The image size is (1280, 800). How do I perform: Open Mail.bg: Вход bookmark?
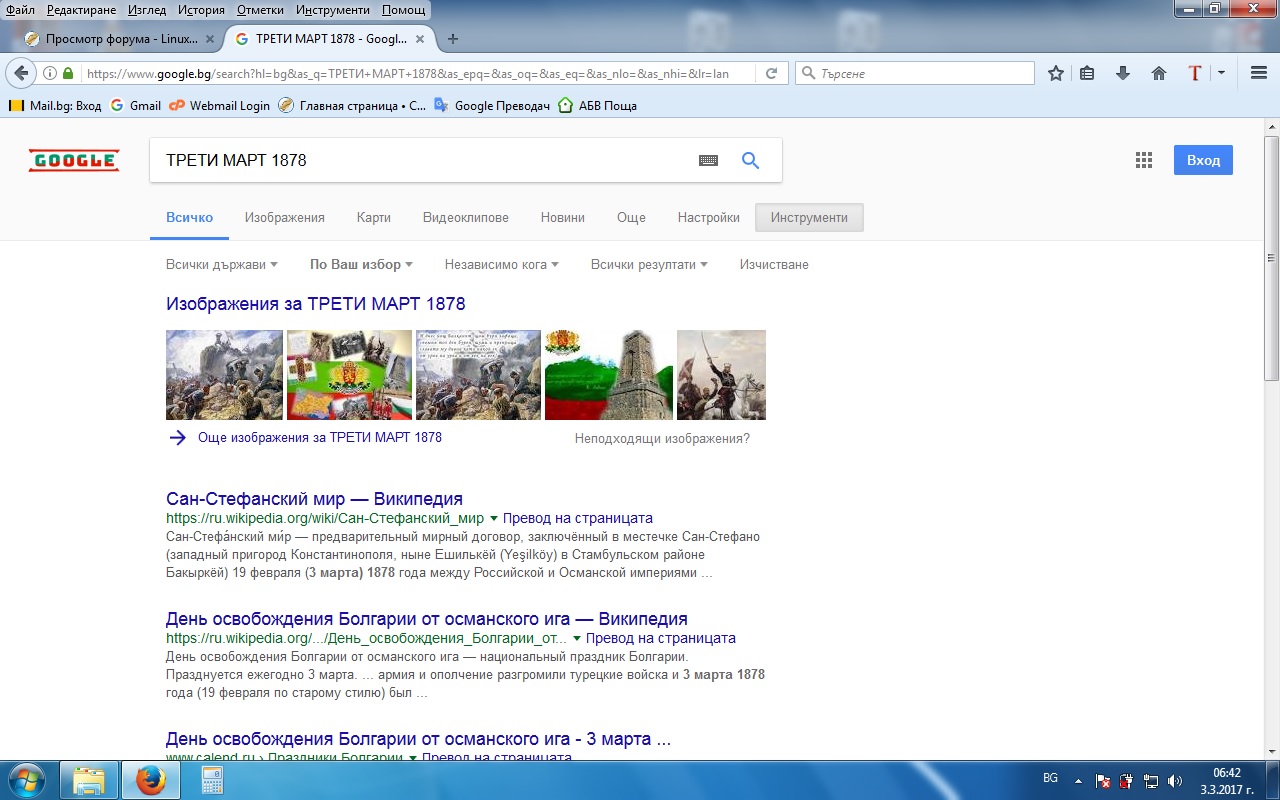click(55, 105)
